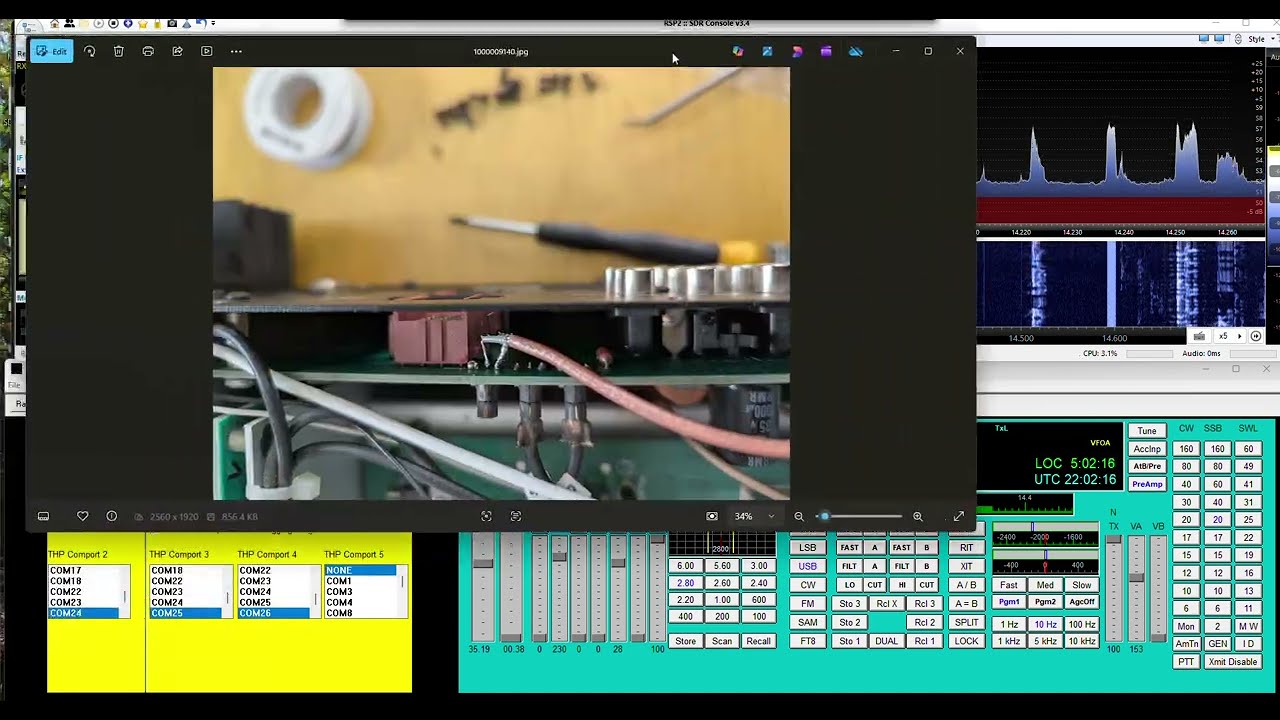Zoom in with the plus magnifier icon
The image size is (1280, 720).
(x=917, y=516)
